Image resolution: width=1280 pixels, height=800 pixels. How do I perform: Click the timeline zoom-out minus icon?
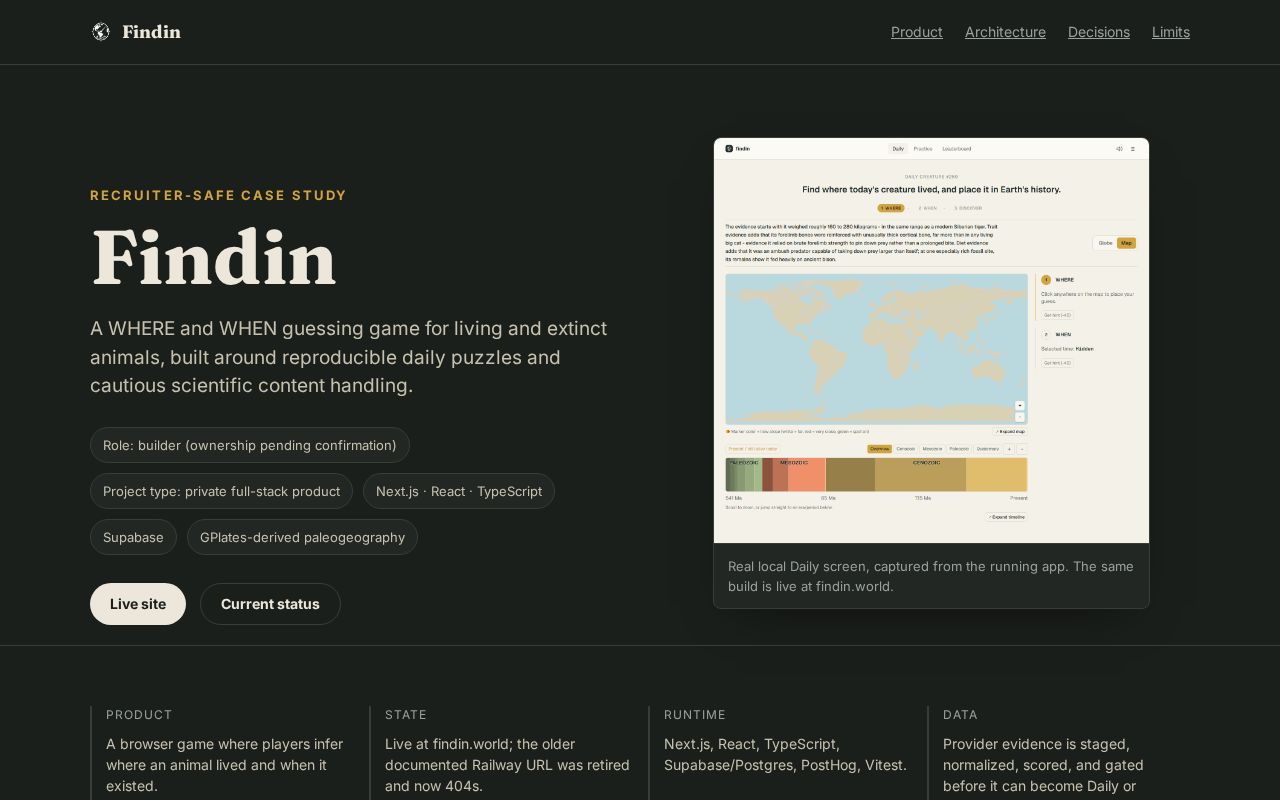point(1022,449)
